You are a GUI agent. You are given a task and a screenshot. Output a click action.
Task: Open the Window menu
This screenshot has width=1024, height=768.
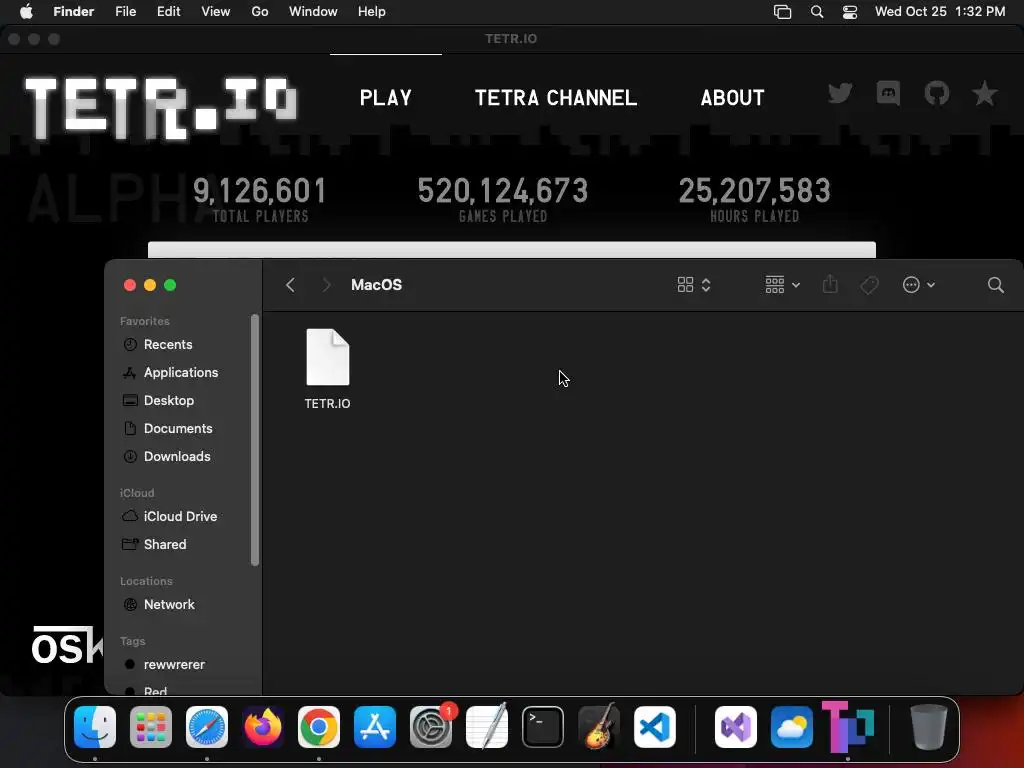pyautogui.click(x=313, y=11)
